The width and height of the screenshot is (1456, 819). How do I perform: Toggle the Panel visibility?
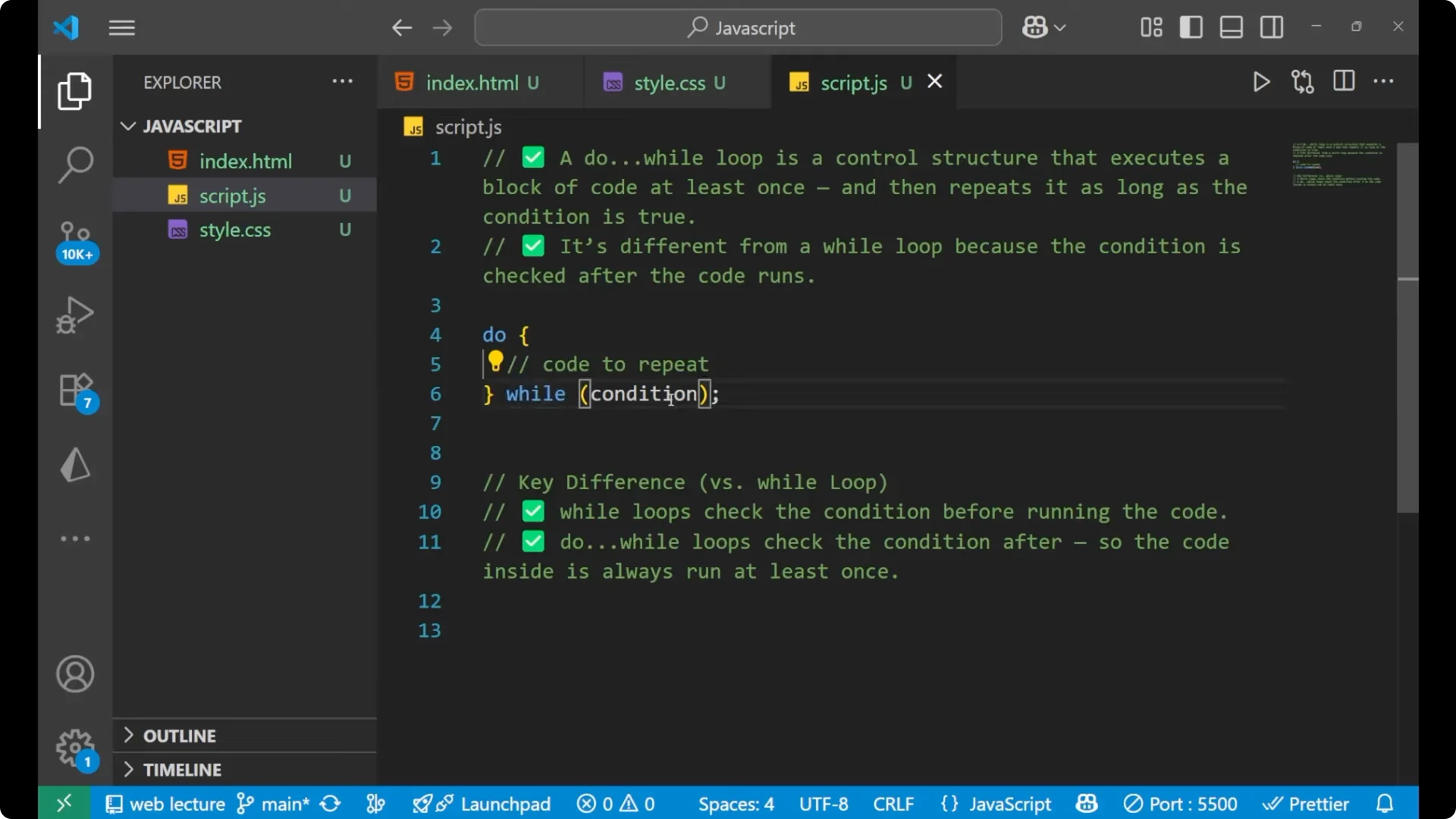[1231, 27]
